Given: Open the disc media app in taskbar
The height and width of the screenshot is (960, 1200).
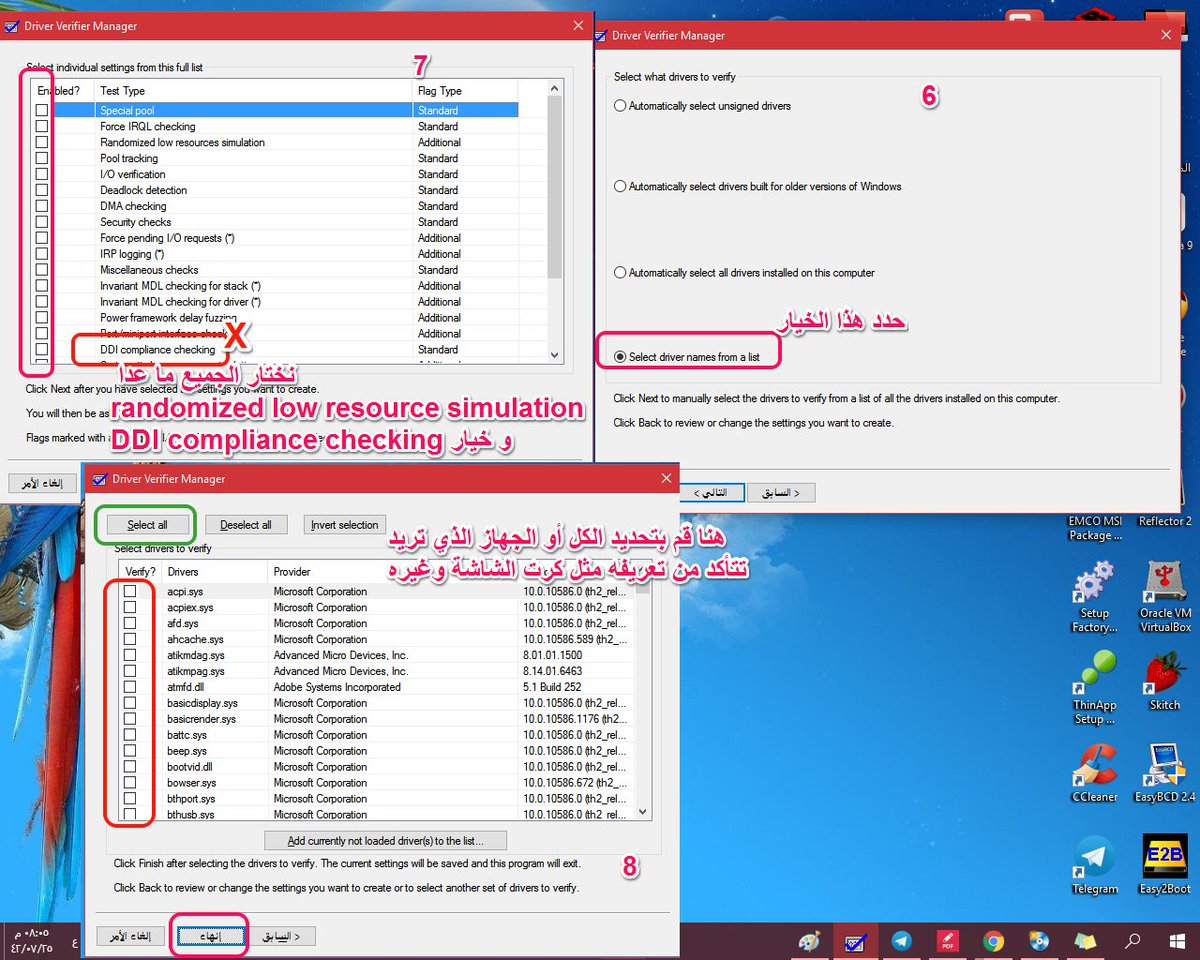Looking at the screenshot, I should (1039, 941).
